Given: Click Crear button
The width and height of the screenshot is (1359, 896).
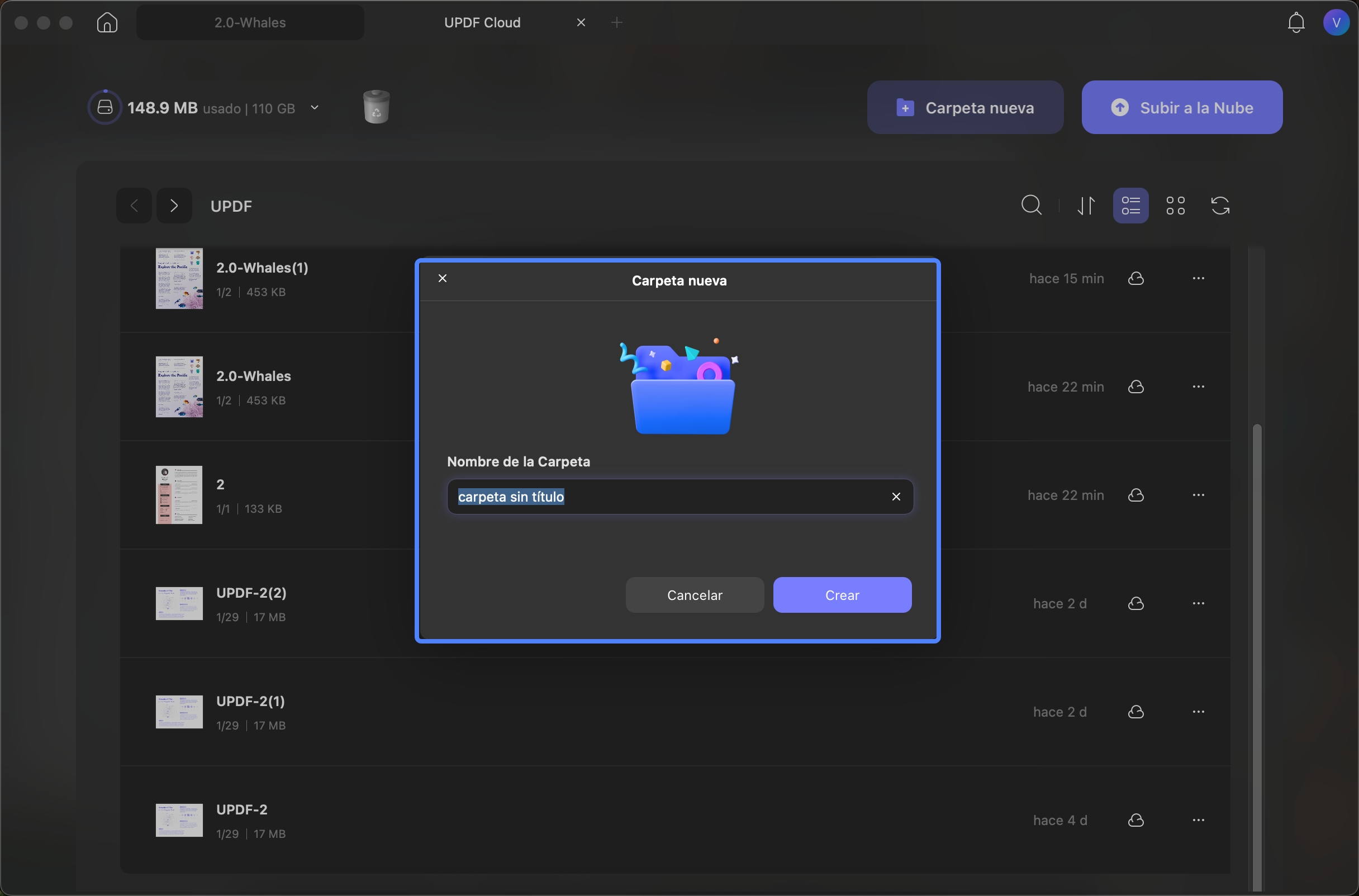Looking at the screenshot, I should (842, 595).
